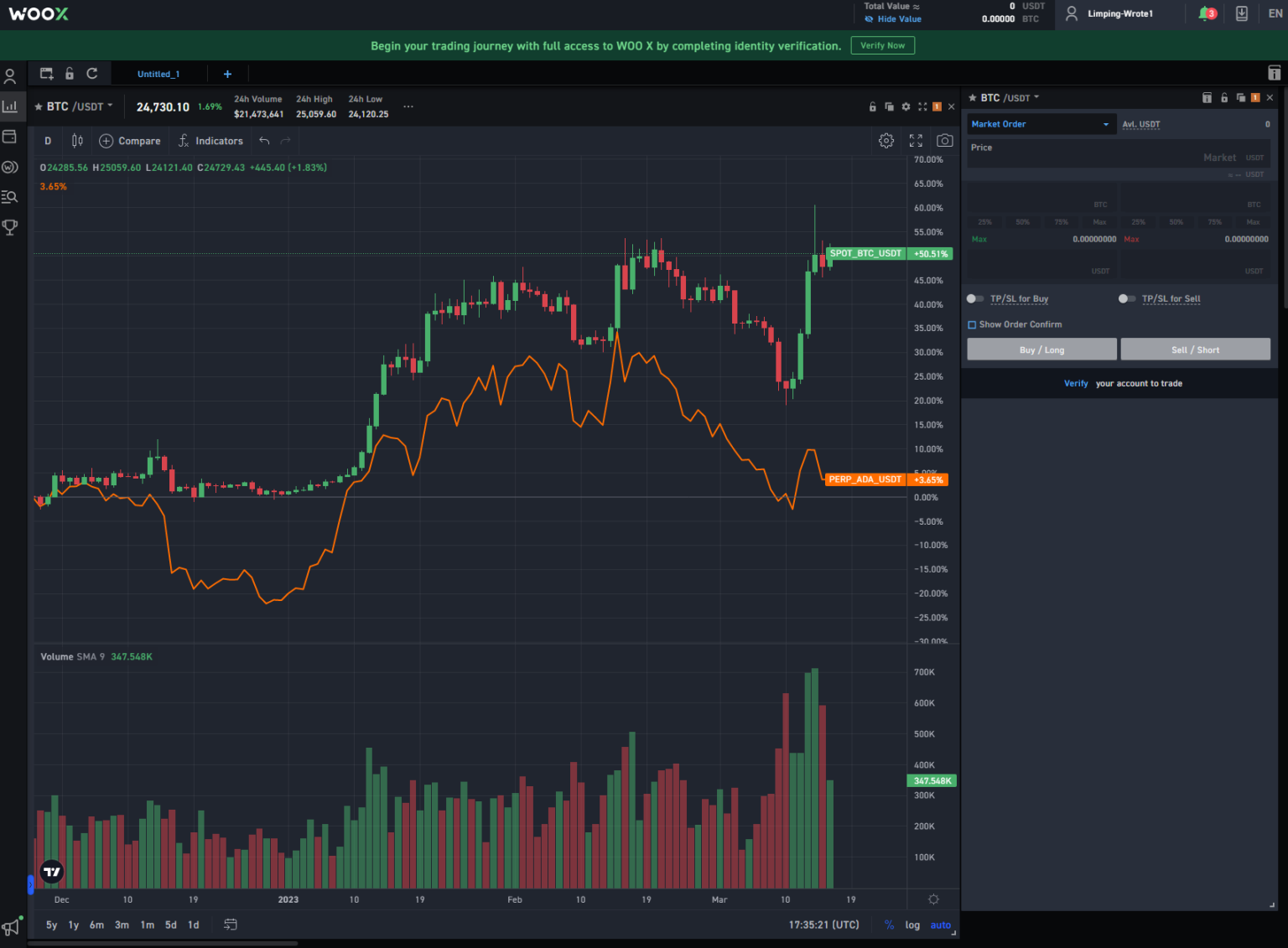Add a new workspace tab
Image resolution: width=1288 pixels, height=948 pixels.
pos(227,74)
